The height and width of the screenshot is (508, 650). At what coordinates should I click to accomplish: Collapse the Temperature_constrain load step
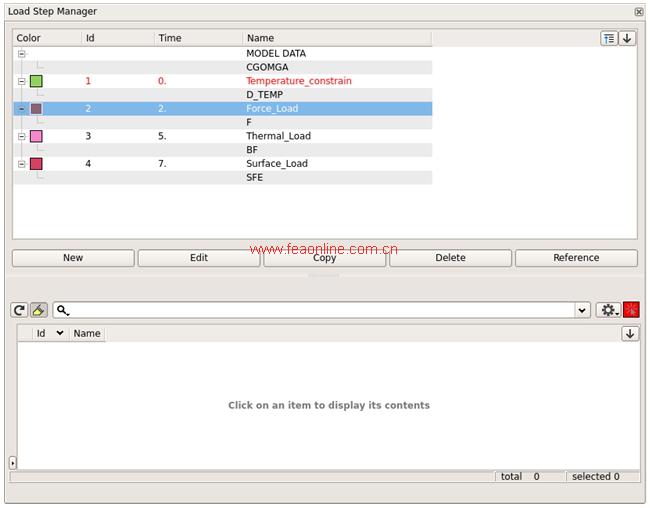tap(22, 81)
